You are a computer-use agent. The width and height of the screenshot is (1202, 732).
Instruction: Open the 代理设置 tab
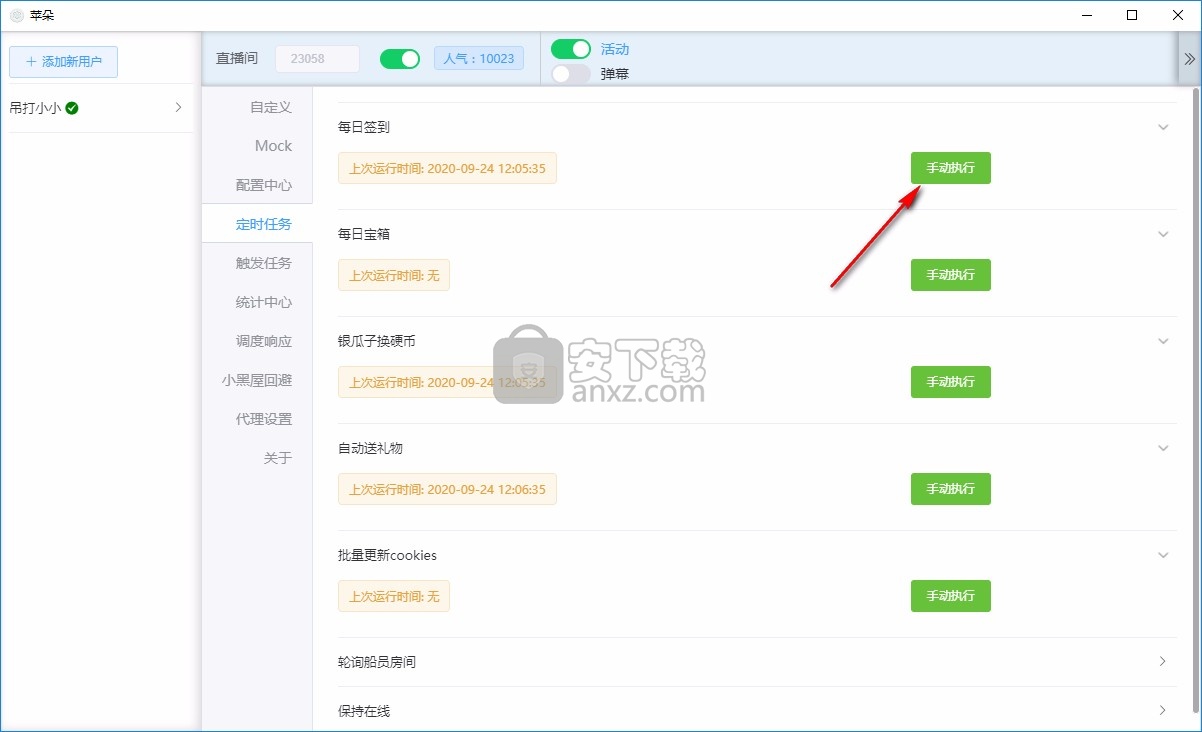pos(258,419)
